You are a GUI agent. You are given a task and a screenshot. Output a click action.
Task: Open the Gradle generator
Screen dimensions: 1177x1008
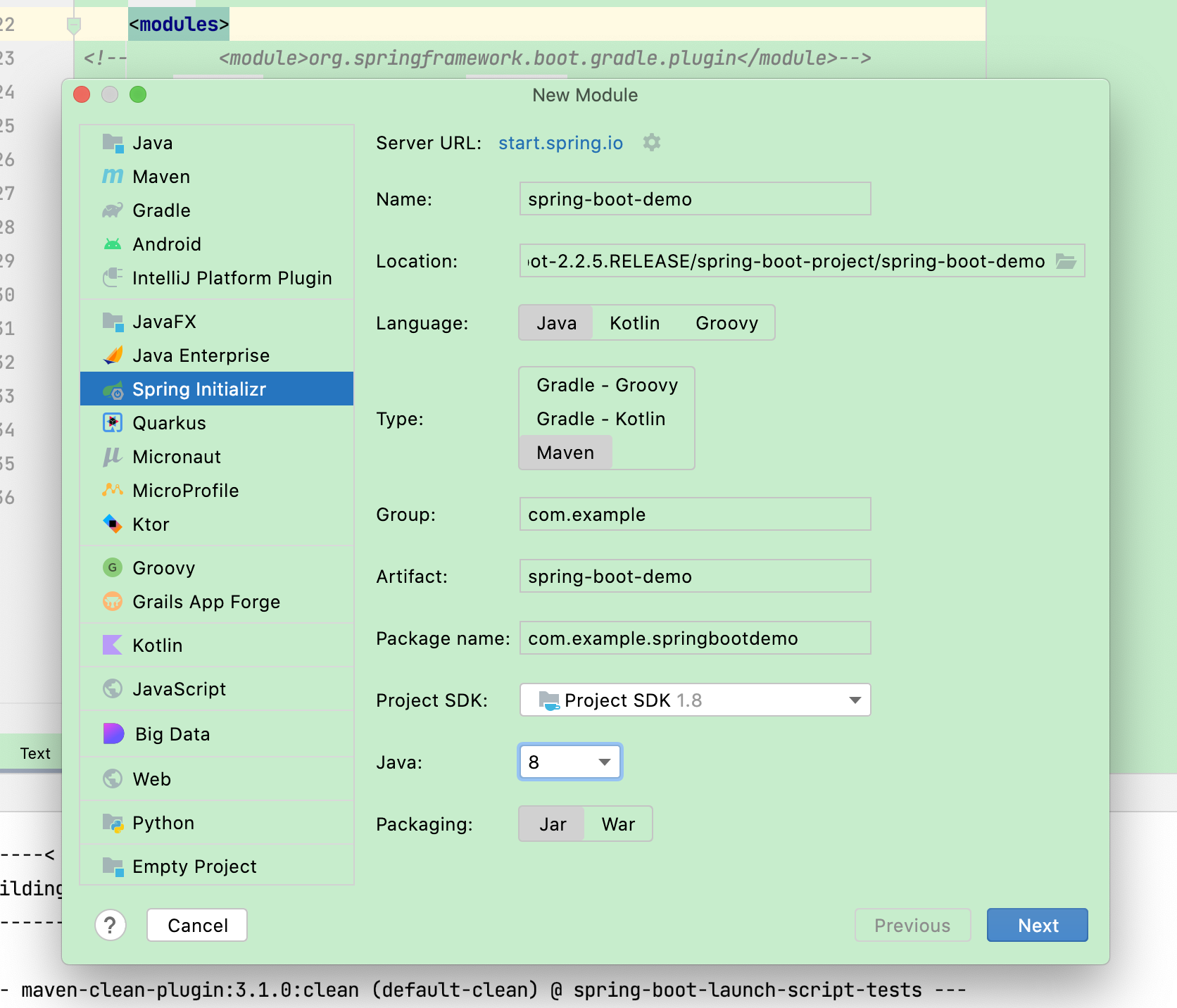160,210
